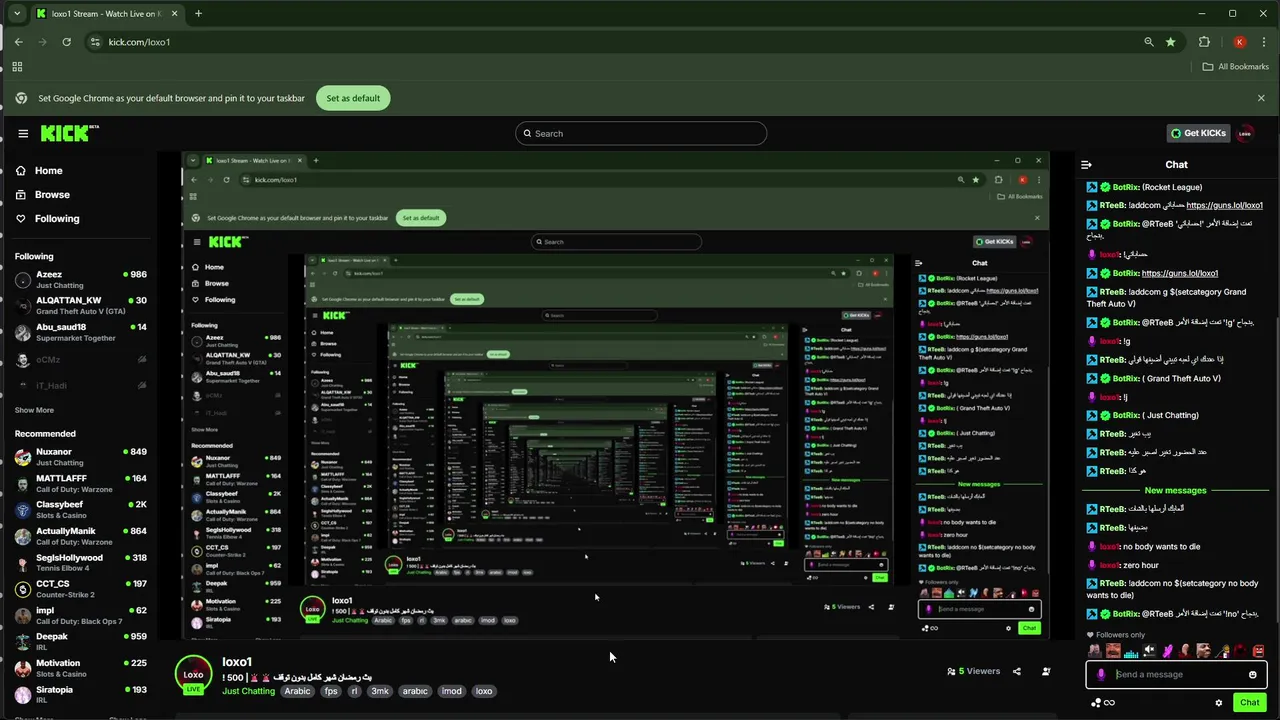Open Azeez channel in Following list
1280x720 pixels.
coord(80,279)
